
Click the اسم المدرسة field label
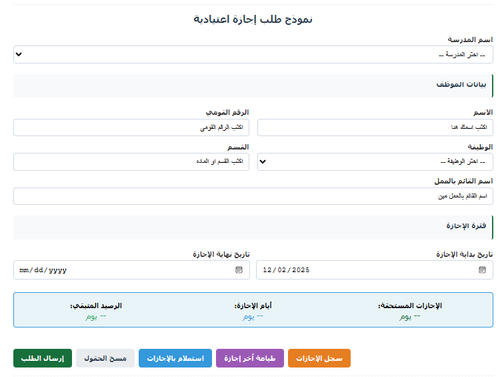point(470,40)
